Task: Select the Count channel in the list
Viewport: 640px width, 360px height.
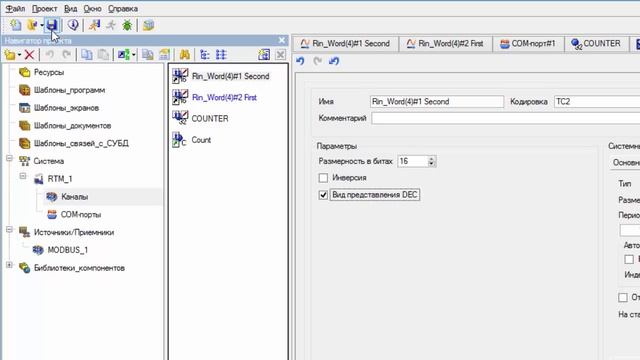Action: click(201, 140)
